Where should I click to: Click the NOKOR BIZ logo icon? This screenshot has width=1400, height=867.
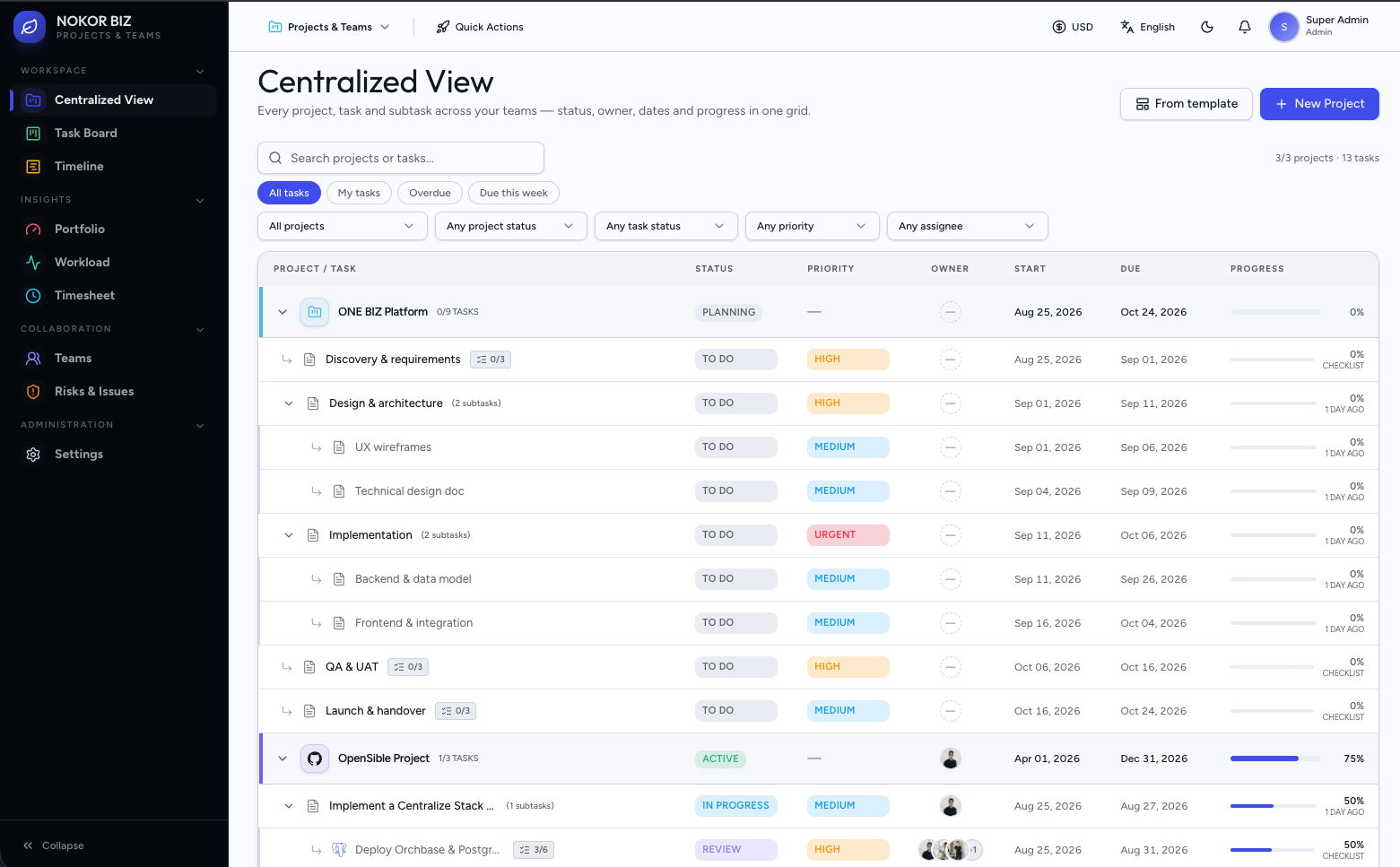pyautogui.click(x=30, y=27)
